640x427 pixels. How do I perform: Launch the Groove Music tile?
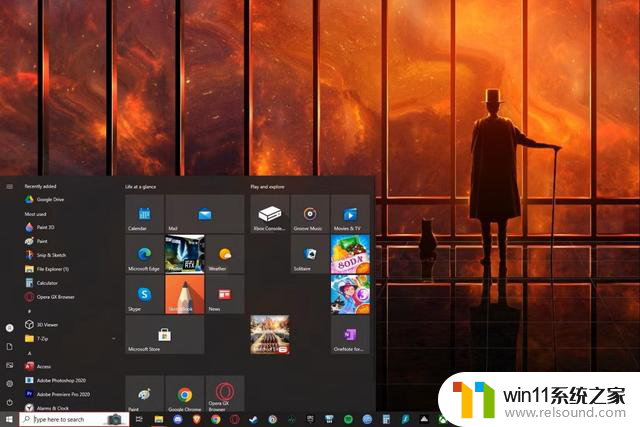coord(310,214)
